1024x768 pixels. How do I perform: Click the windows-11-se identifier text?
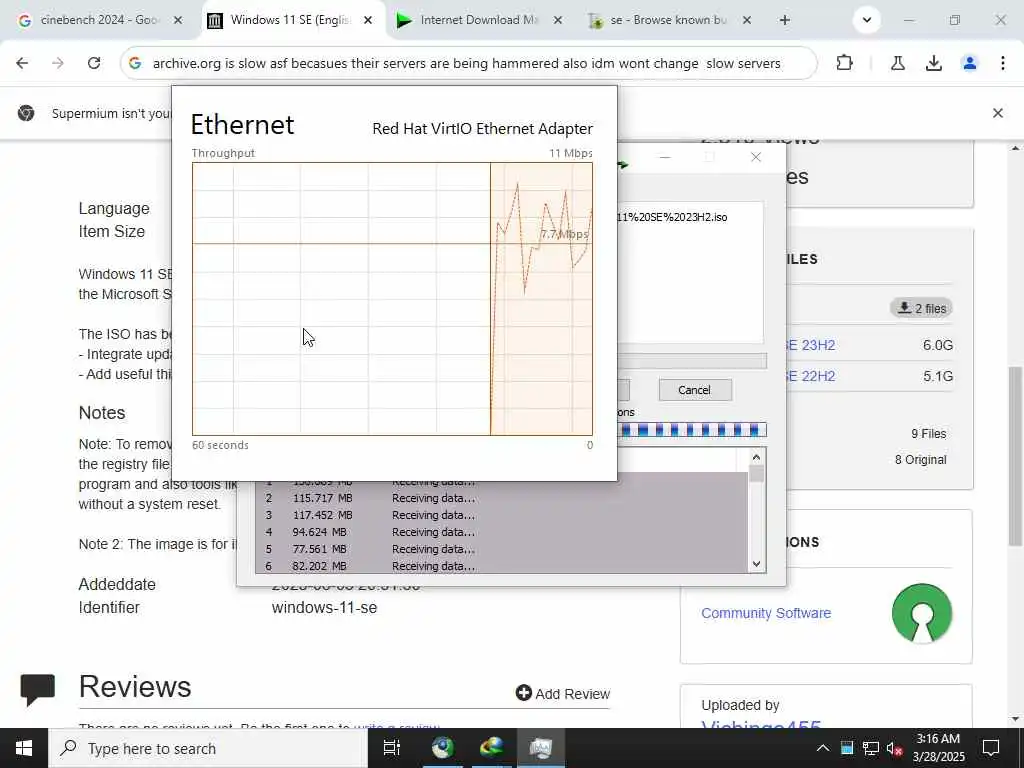click(325, 607)
